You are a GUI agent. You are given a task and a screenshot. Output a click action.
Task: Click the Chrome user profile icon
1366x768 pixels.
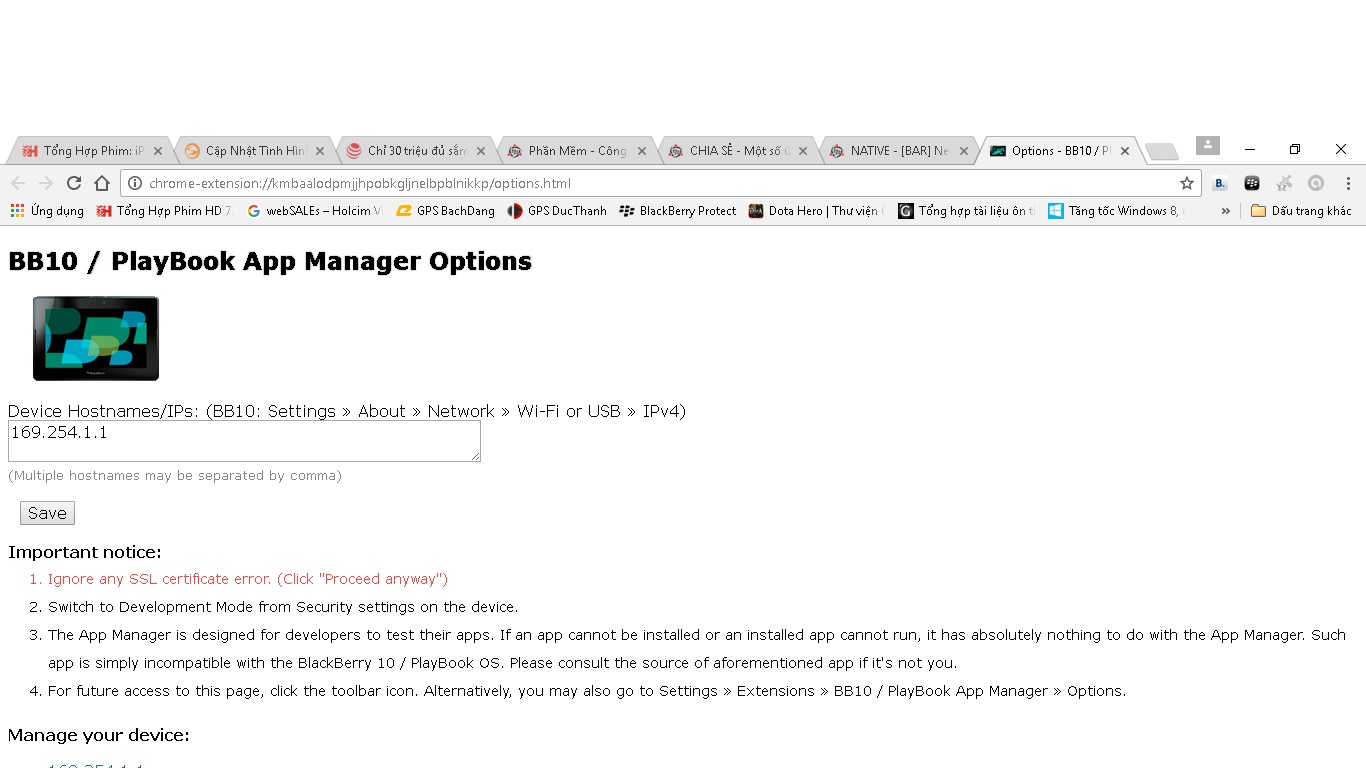[x=1208, y=146]
